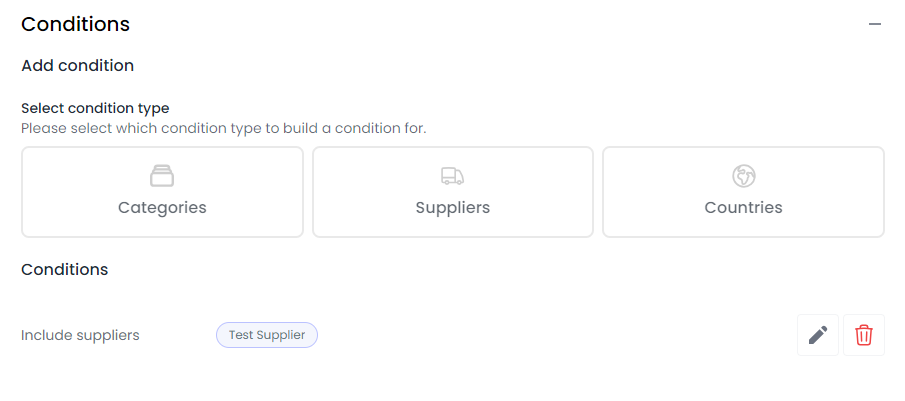Click the lower Conditions subheading above the list
The width and height of the screenshot is (905, 401).
[x=65, y=269]
